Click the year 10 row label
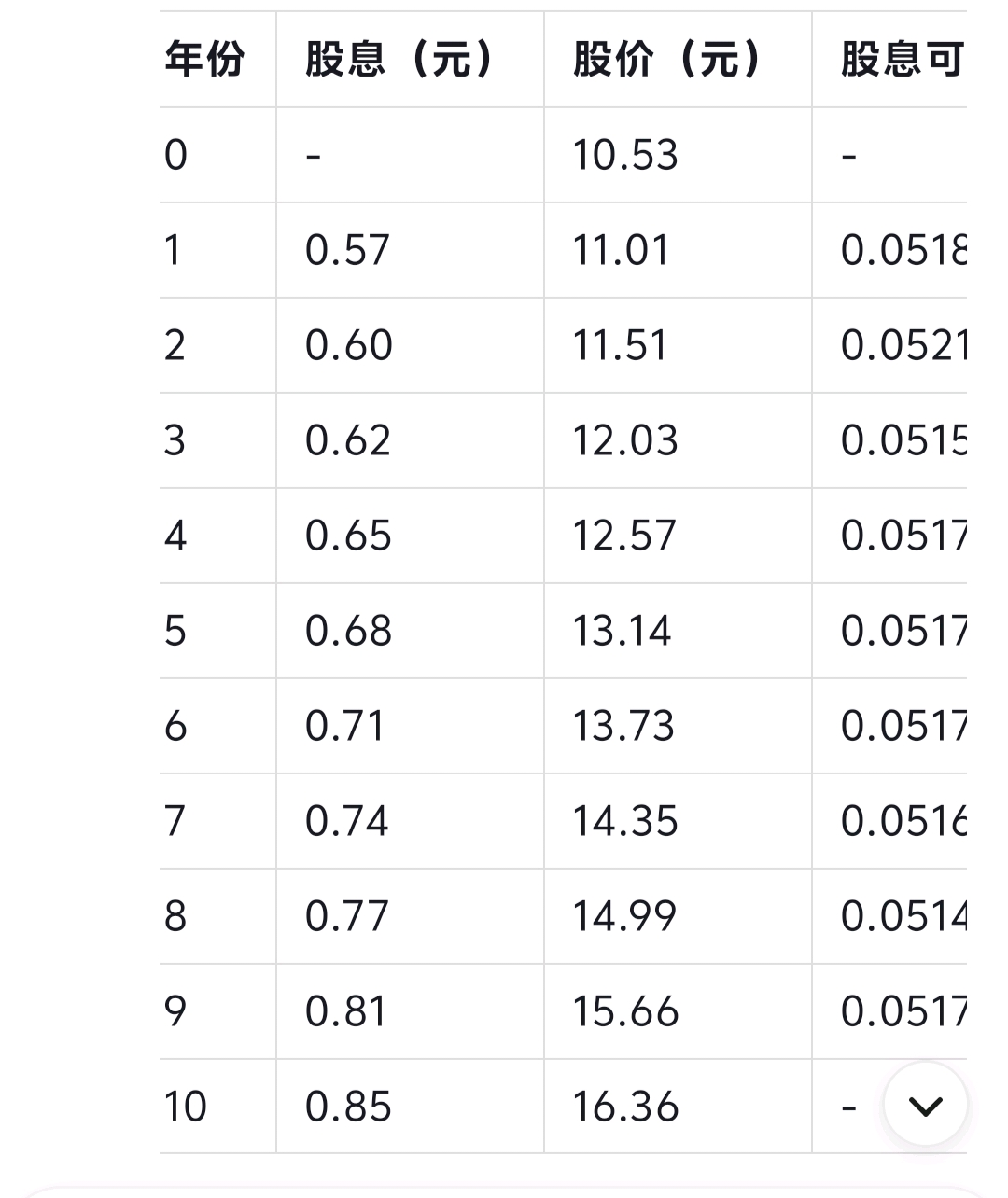The image size is (1008, 1198). coord(185,1107)
